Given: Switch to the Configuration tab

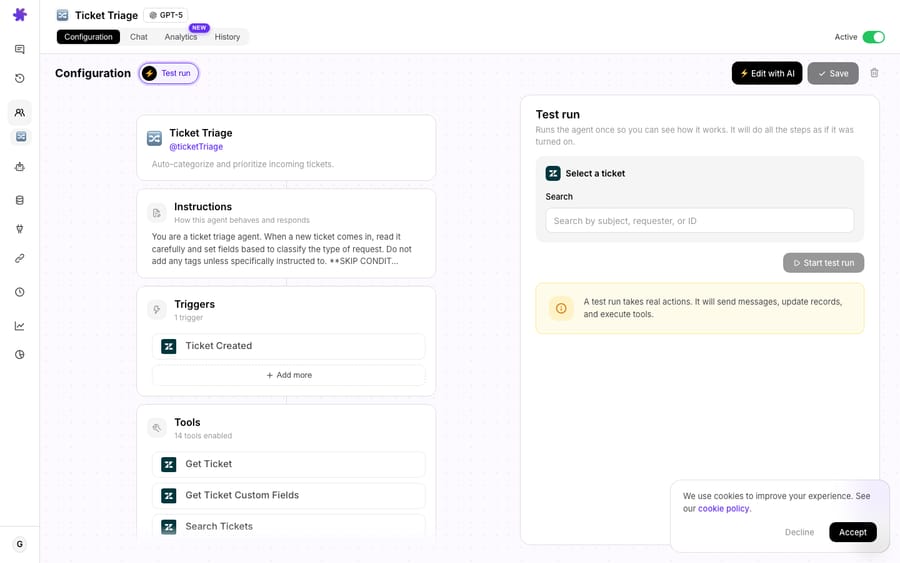Looking at the screenshot, I should coord(88,37).
